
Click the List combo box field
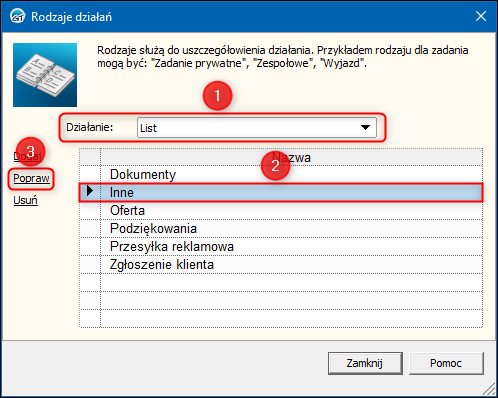point(257,127)
